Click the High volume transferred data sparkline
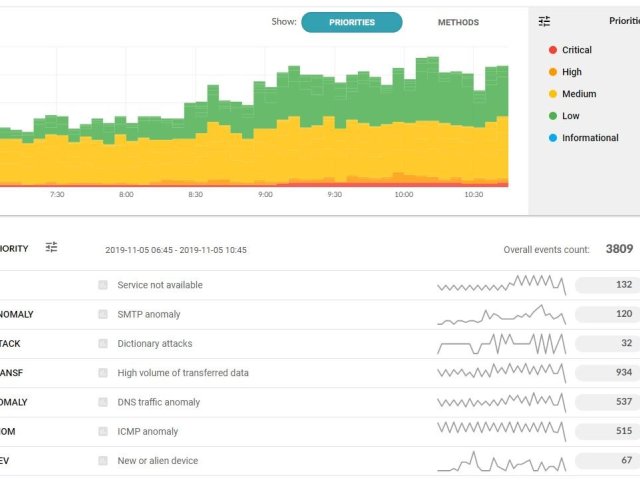 coord(502,373)
